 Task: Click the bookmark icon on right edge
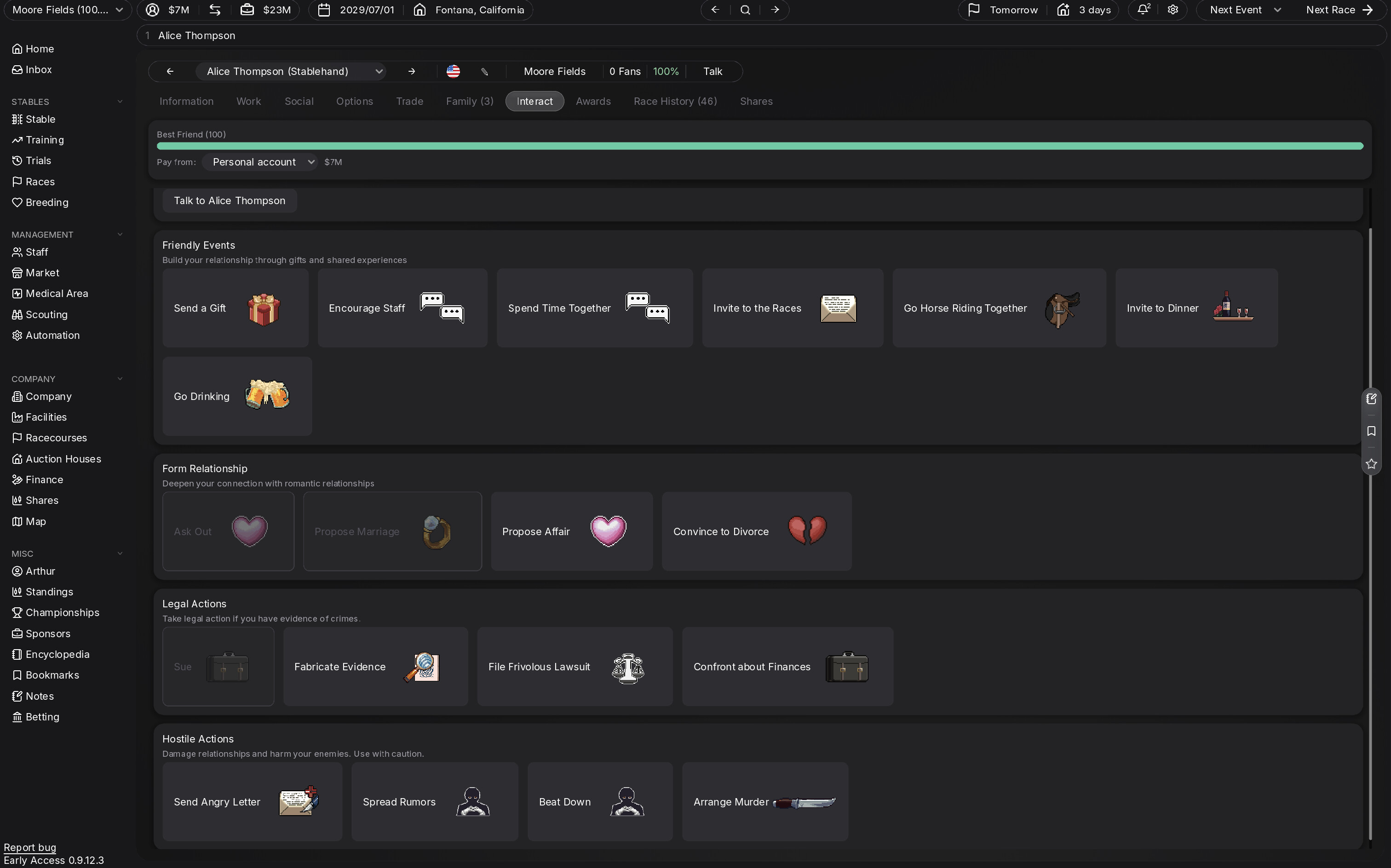tap(1371, 431)
